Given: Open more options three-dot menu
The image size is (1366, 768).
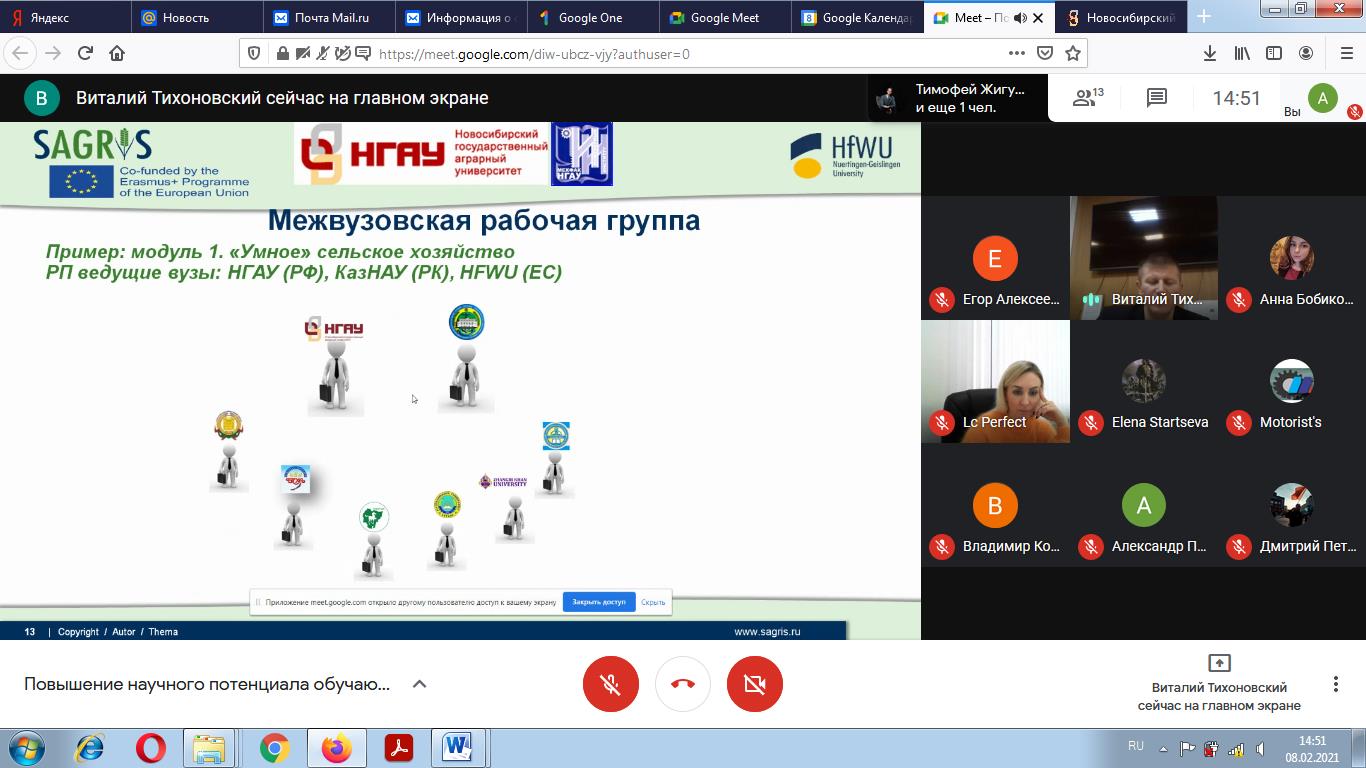Looking at the screenshot, I should click(x=1335, y=684).
